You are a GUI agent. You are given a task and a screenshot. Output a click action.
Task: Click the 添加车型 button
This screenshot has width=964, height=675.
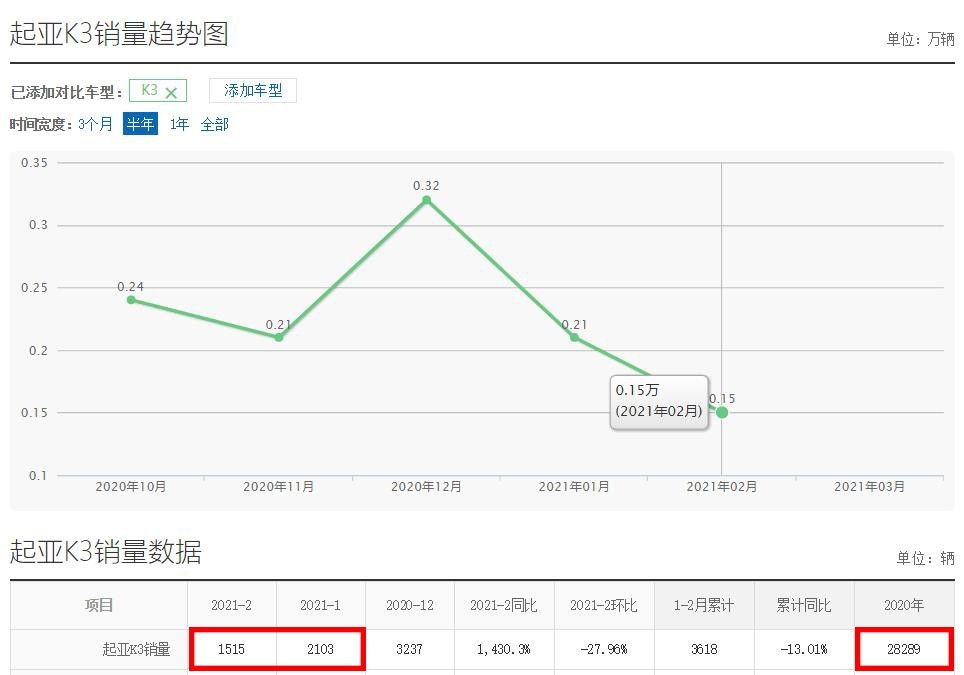coord(253,90)
